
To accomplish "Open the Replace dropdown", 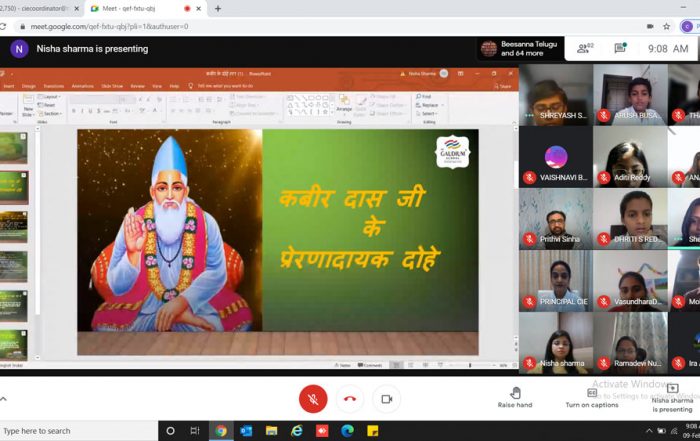I will point(430,105).
